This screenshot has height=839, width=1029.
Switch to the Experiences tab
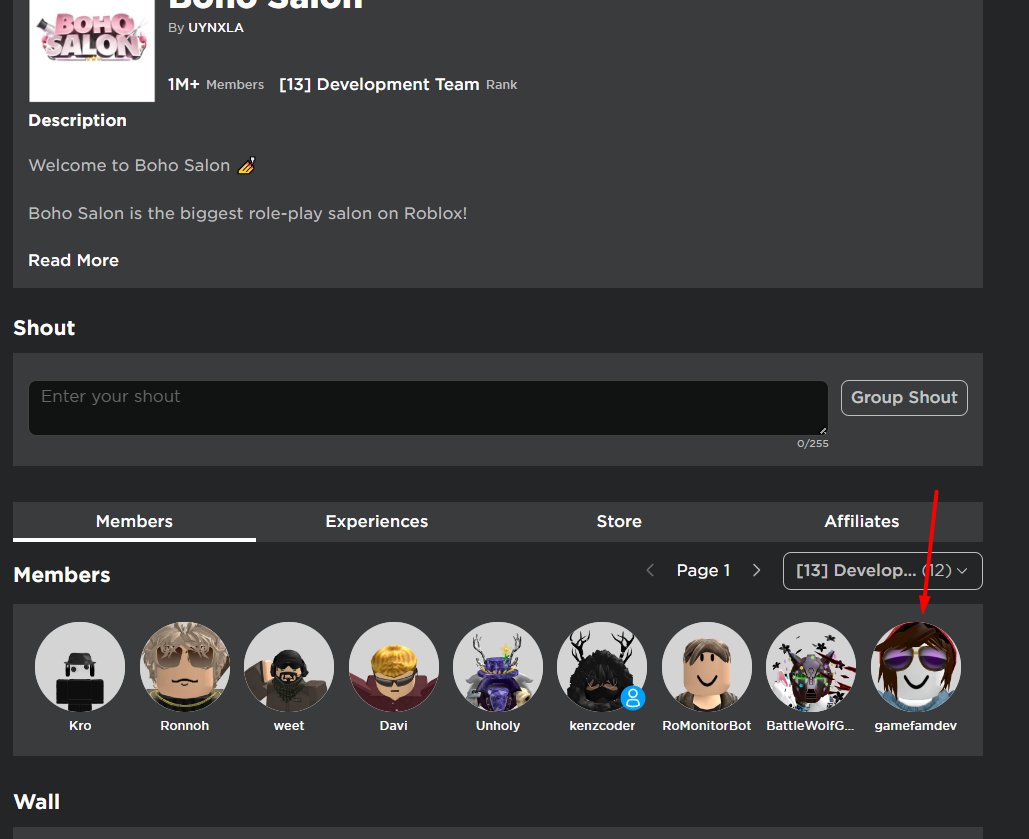tap(377, 521)
